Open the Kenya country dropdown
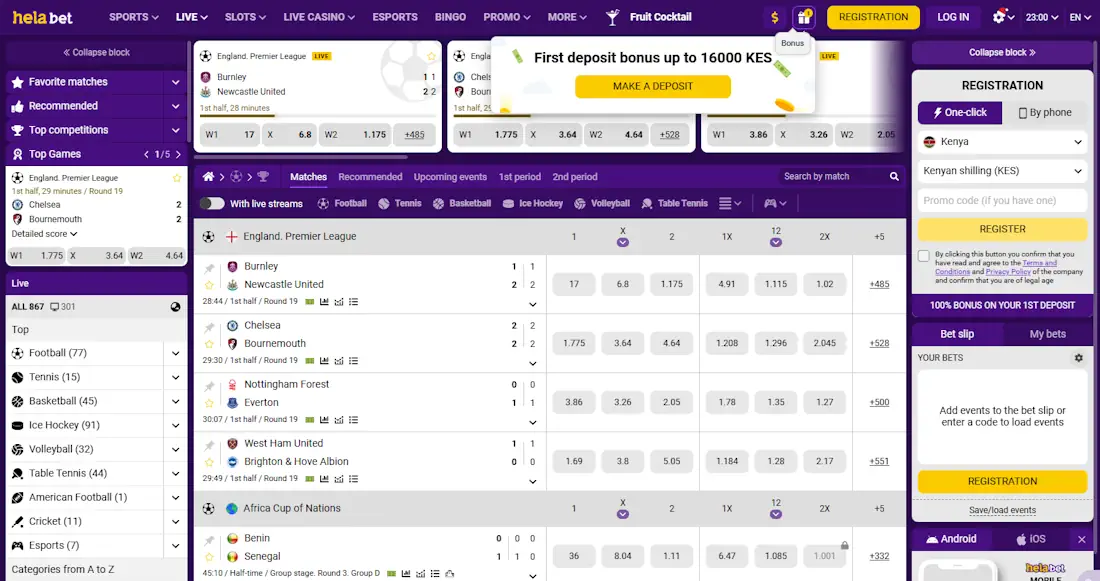This screenshot has width=1100, height=581. [x=1000, y=142]
